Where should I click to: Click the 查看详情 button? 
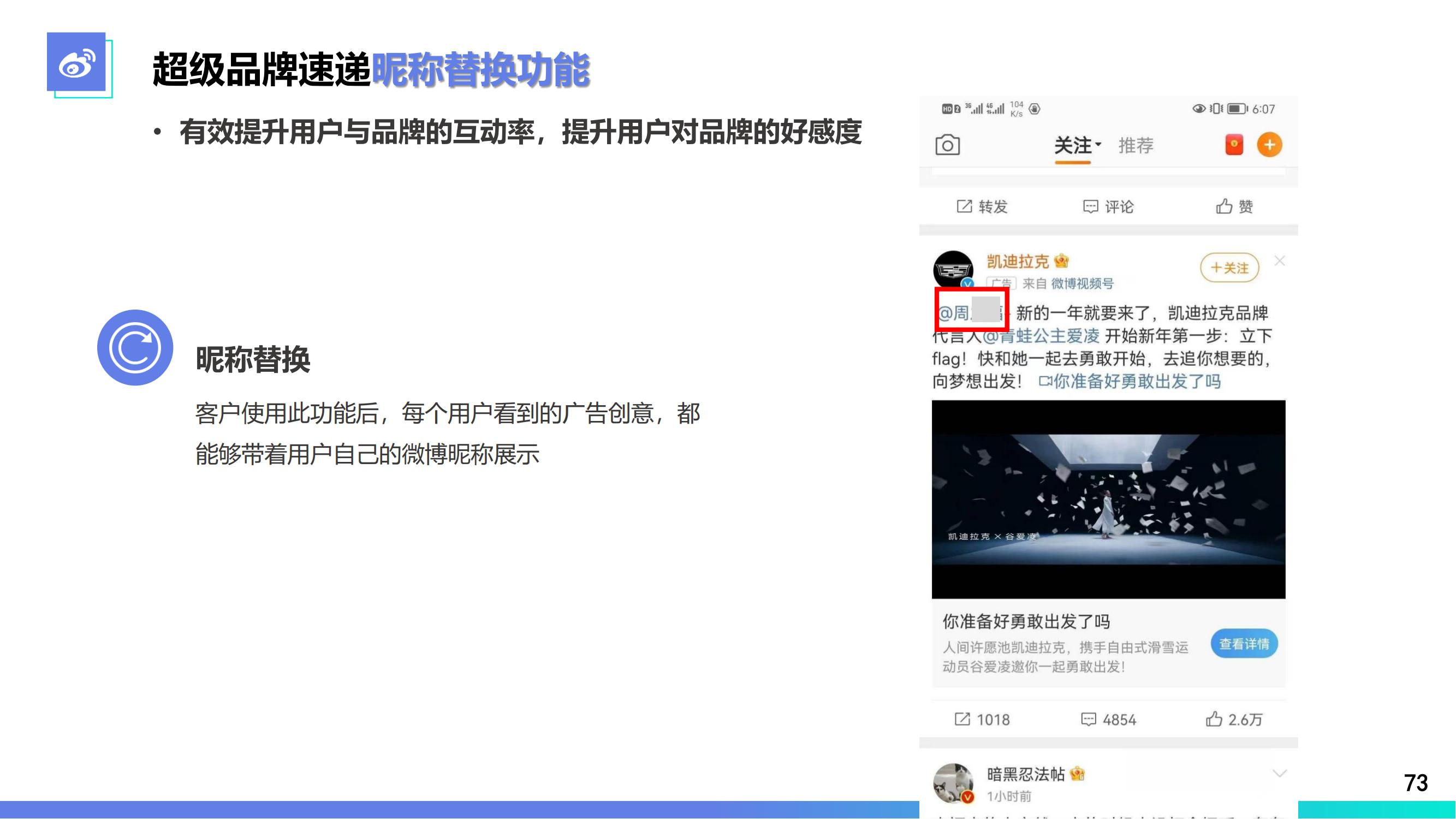click(x=1244, y=644)
